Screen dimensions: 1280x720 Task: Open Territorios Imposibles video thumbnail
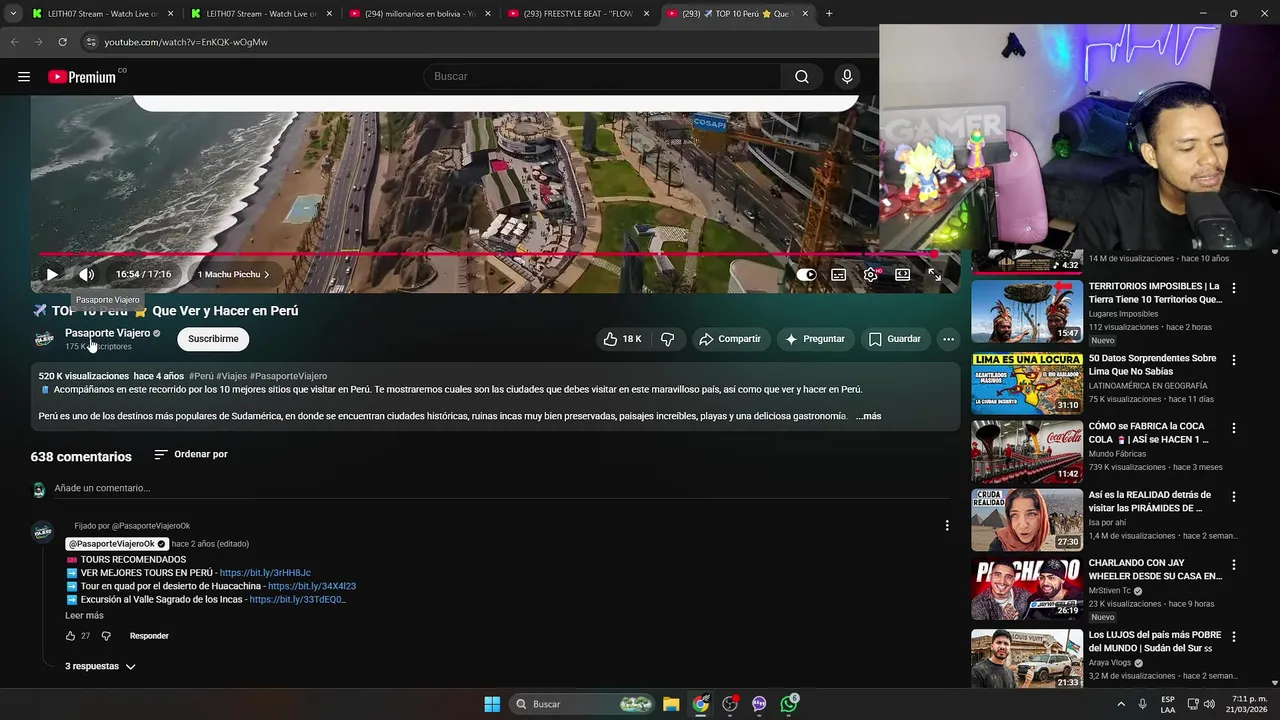click(x=1027, y=311)
